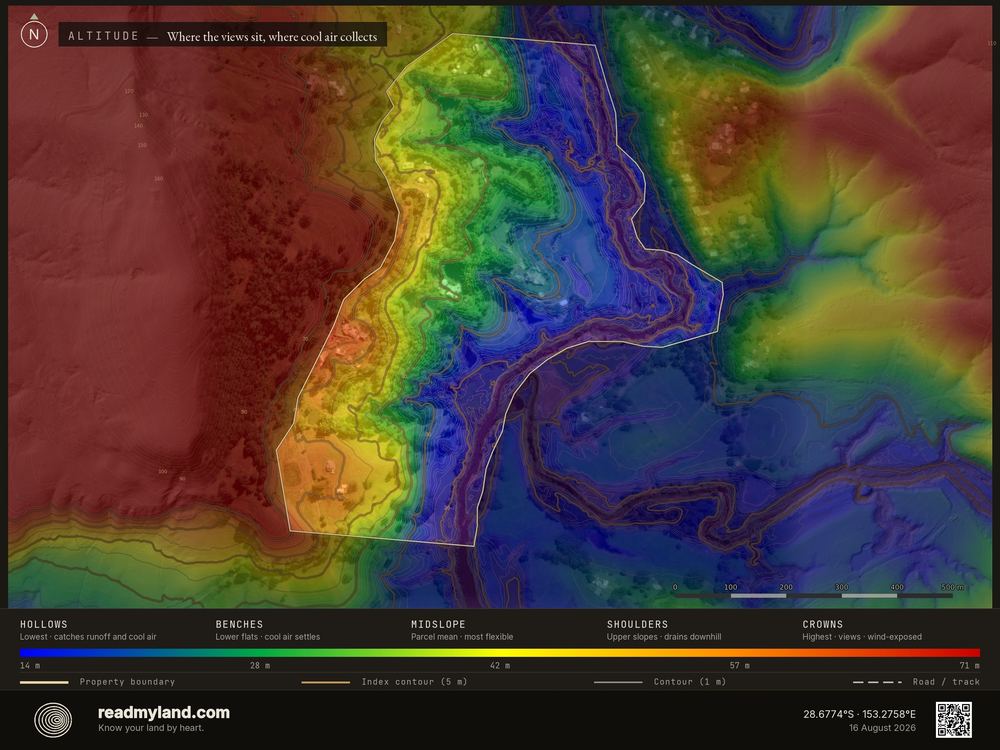
Task: Click the Property boundary legend entry
Action: [98, 682]
